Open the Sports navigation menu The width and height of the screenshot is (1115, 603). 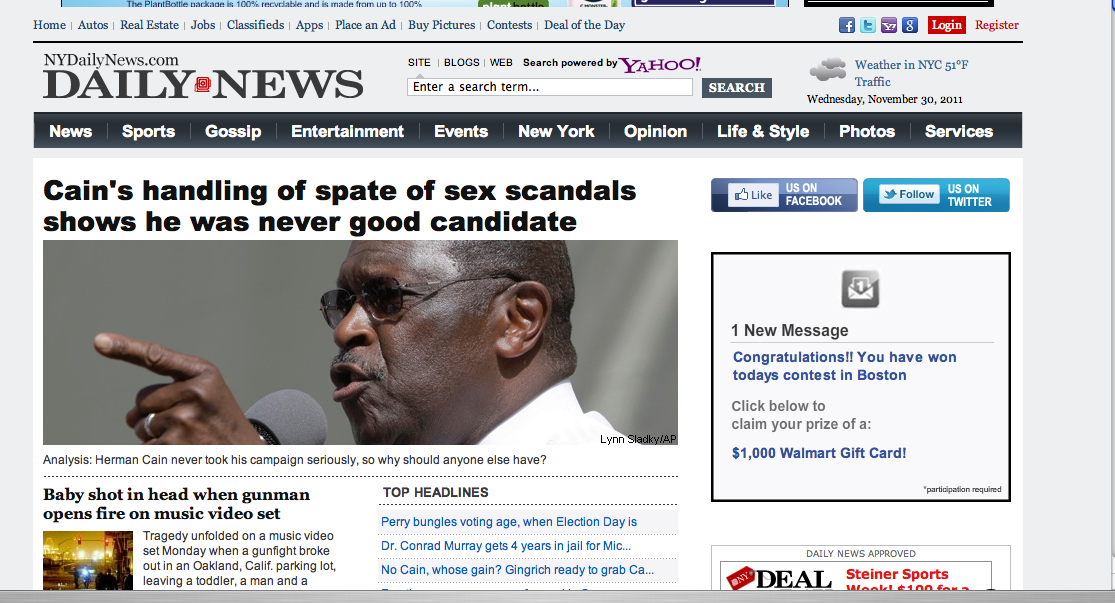coord(148,132)
